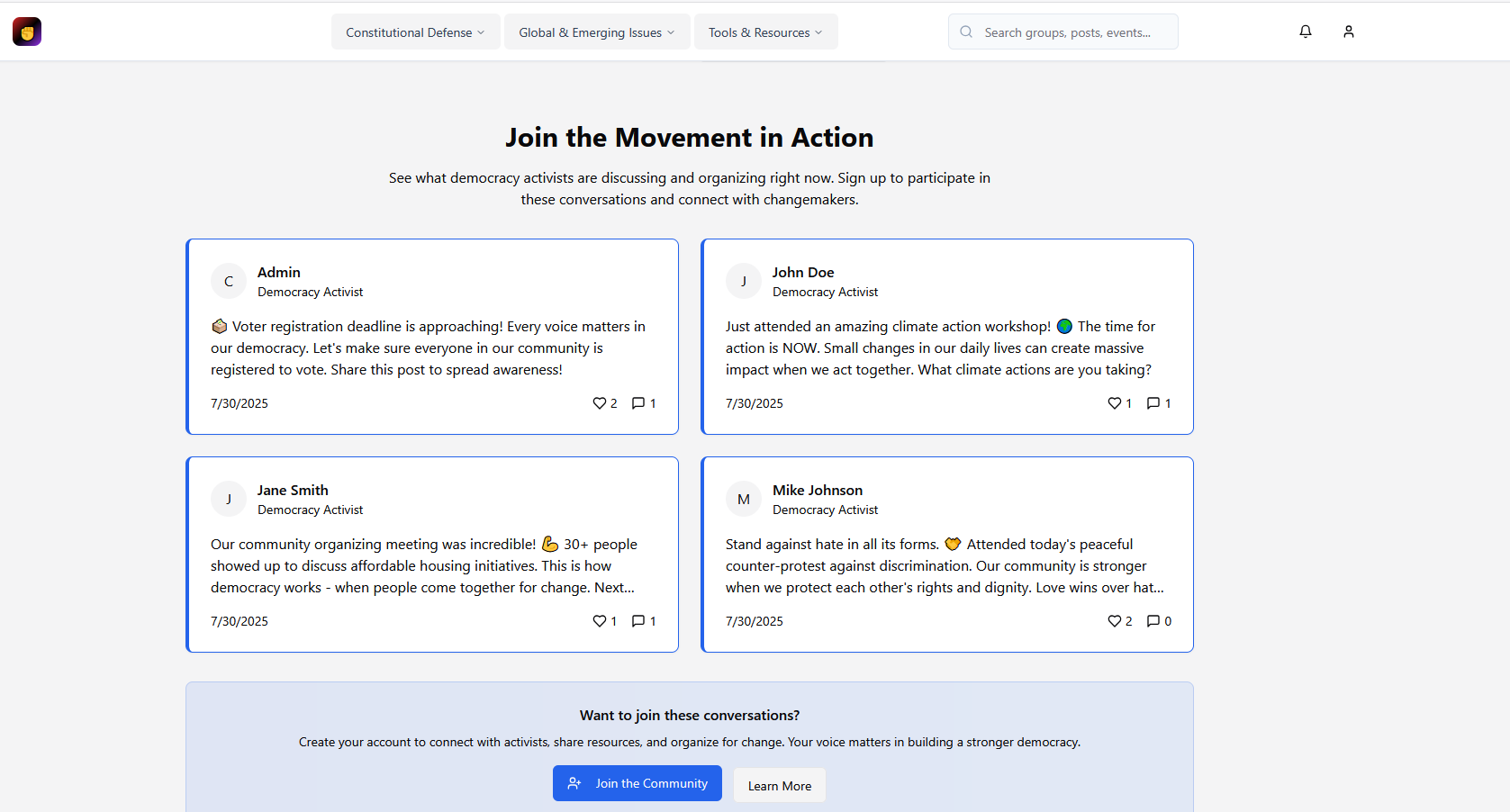Viewport: 1510px width, 812px height.
Task: Open Admin's avatar labeled C
Action: click(x=229, y=282)
